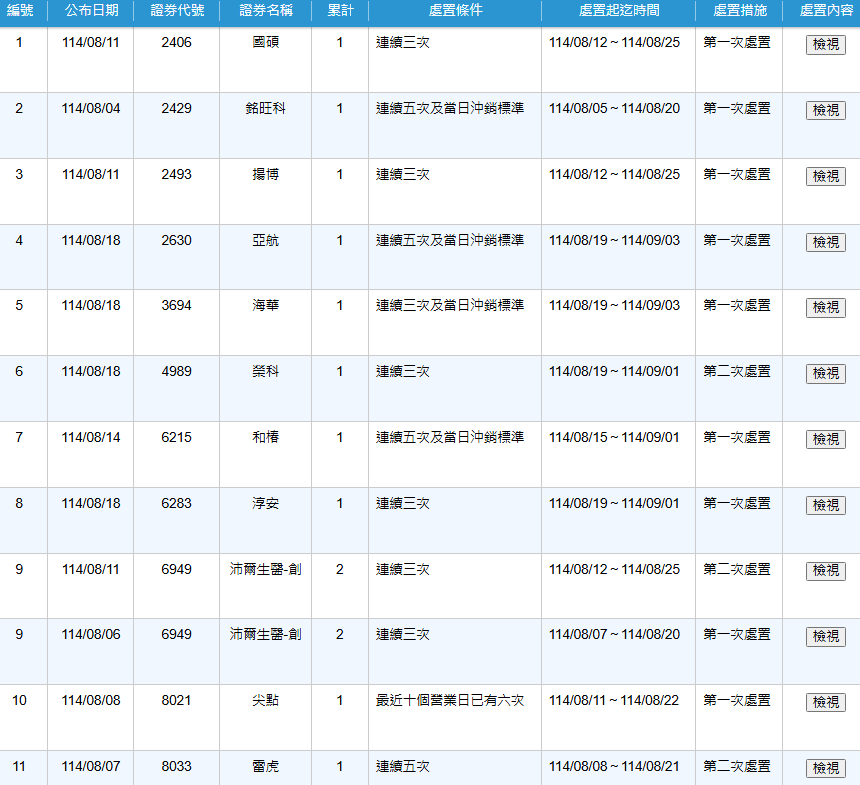This screenshot has width=860, height=785.
Task: Click period 114/08/11 ~ 114/08/22
Action: pos(614,700)
